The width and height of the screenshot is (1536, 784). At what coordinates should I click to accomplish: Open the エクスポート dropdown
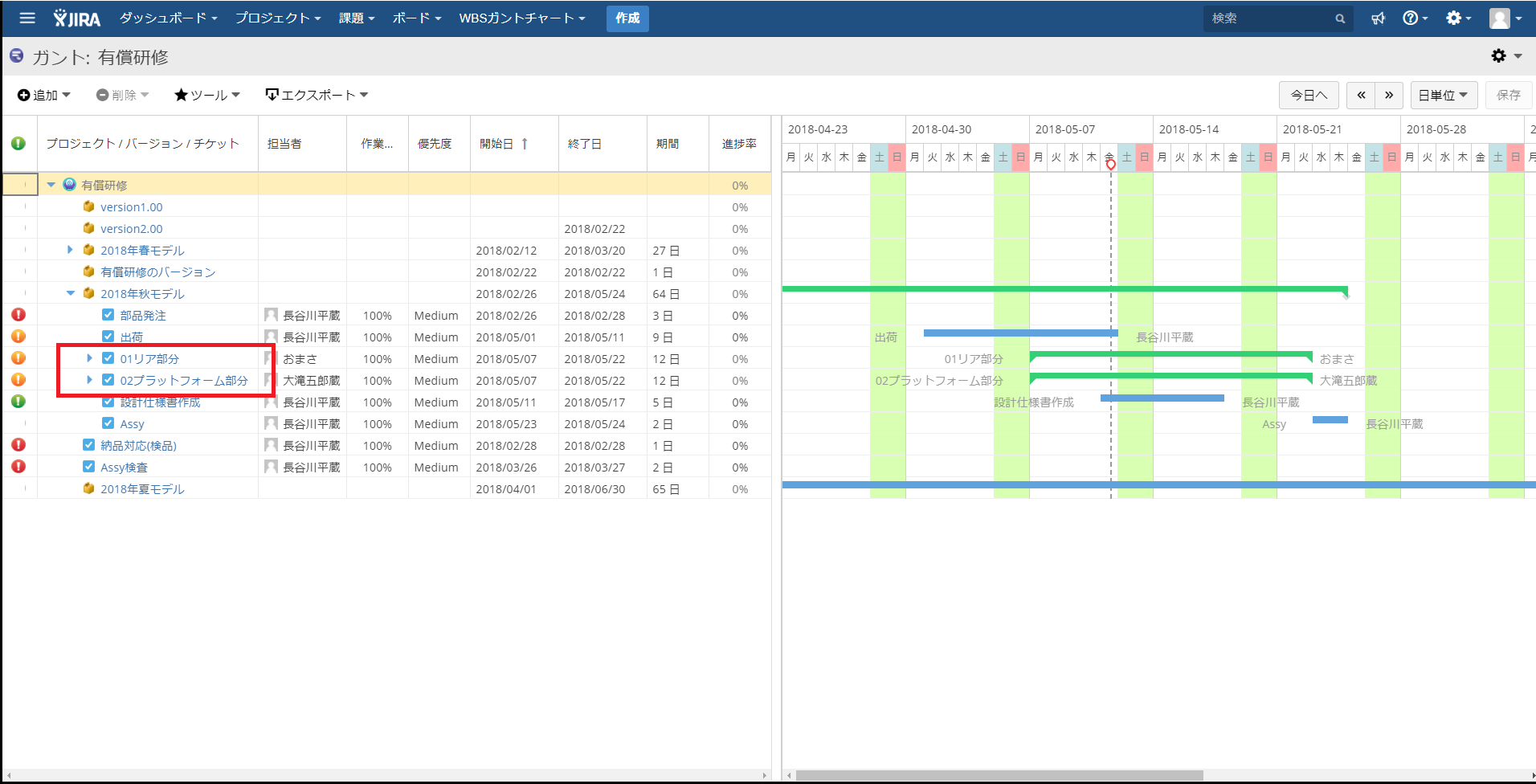(x=317, y=95)
